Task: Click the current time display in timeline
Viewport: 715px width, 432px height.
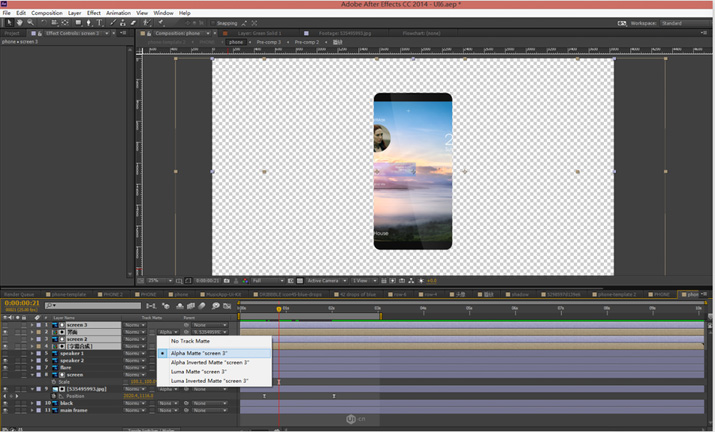Action: tap(22, 304)
